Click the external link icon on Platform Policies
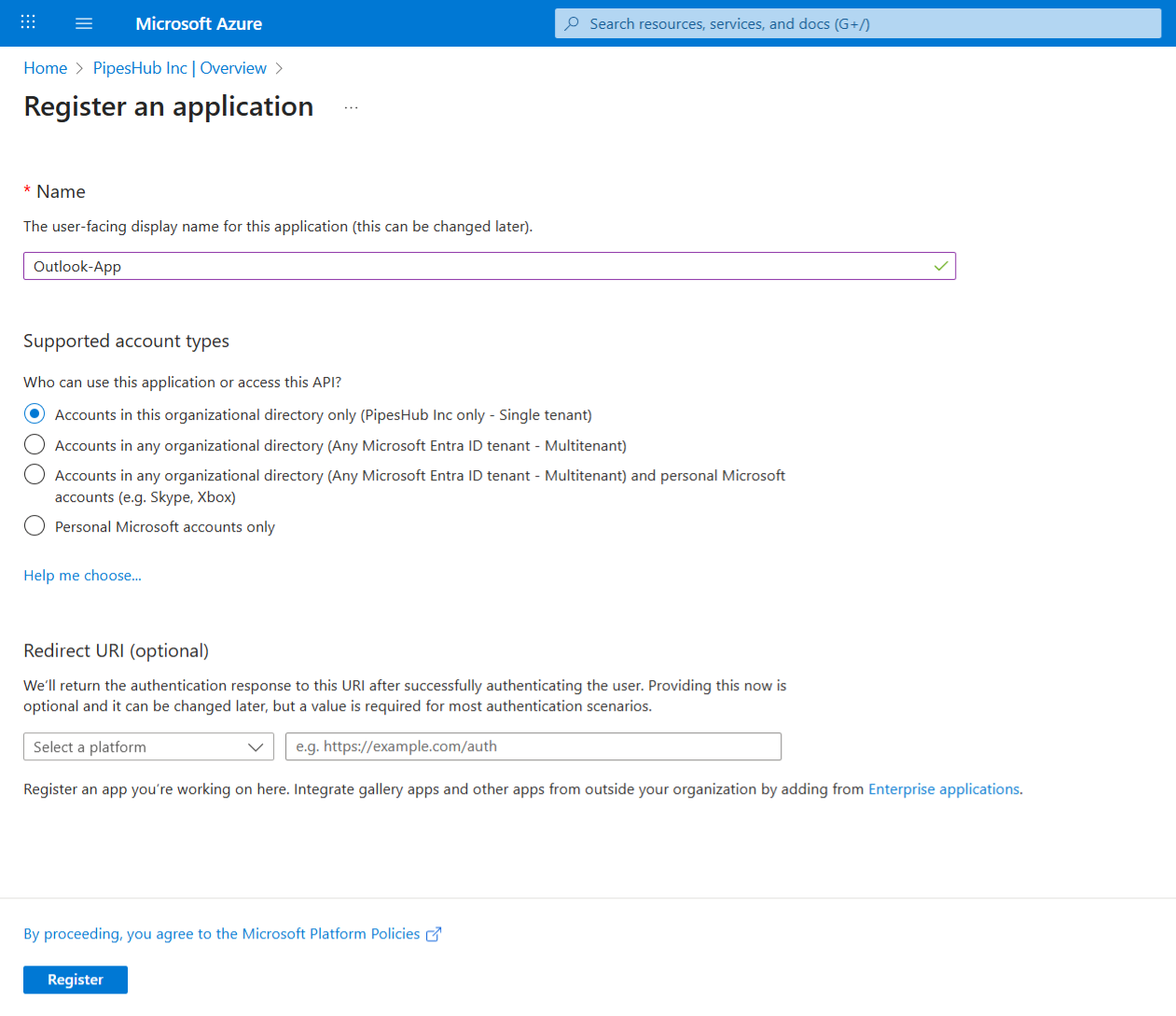This screenshot has height=1016, width=1176. (x=433, y=933)
